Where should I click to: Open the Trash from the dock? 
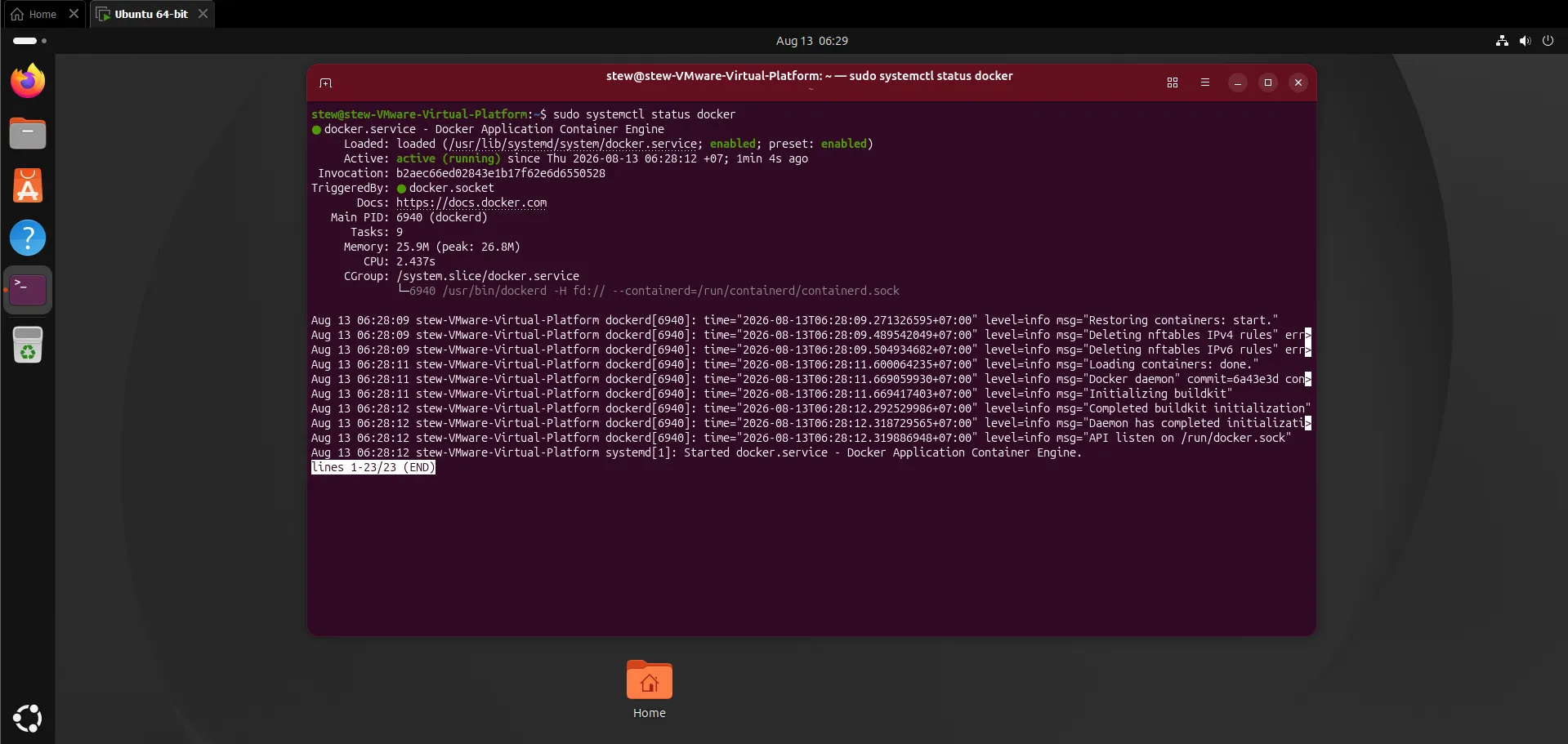point(28,344)
